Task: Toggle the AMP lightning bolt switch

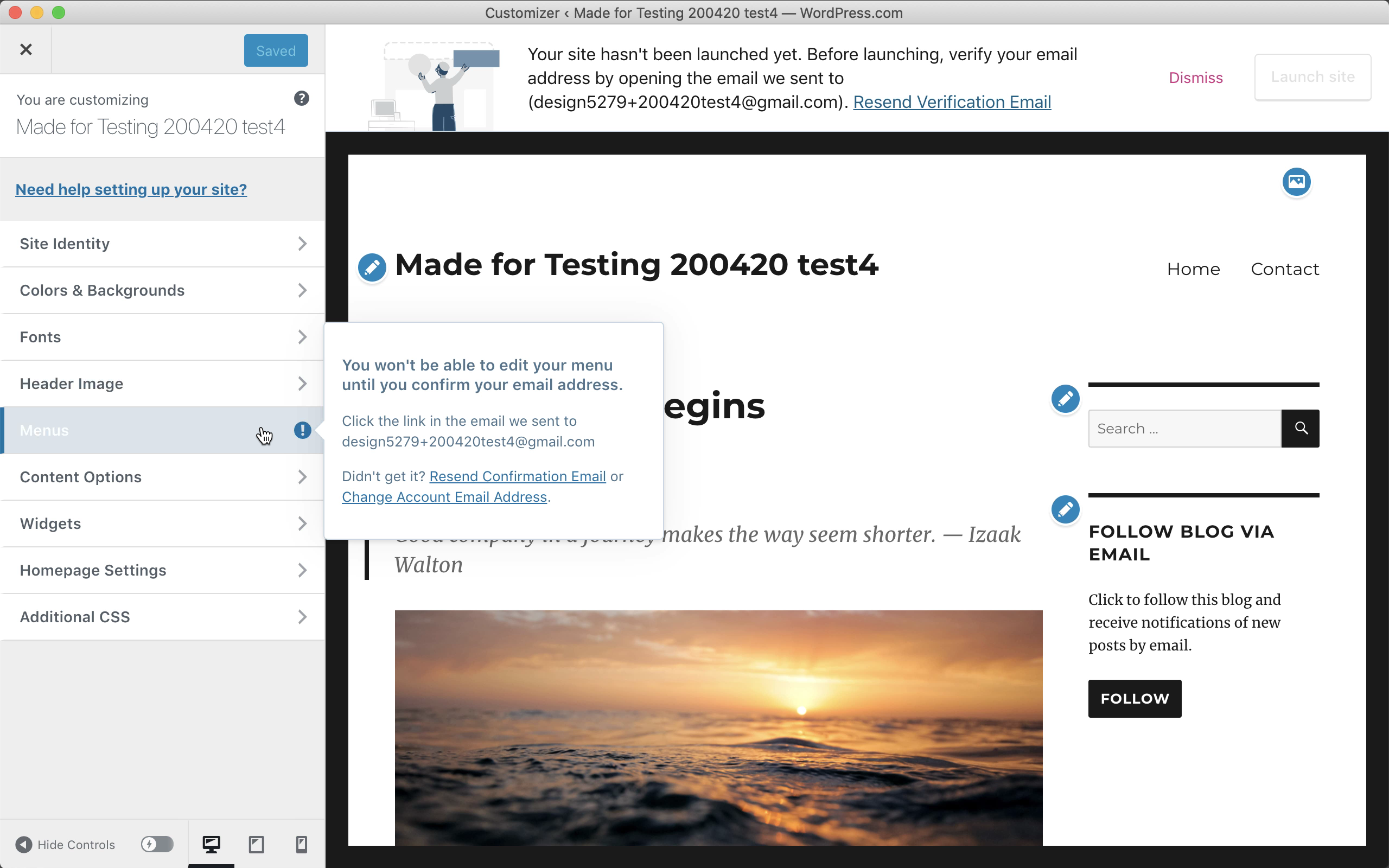Action: point(157,844)
